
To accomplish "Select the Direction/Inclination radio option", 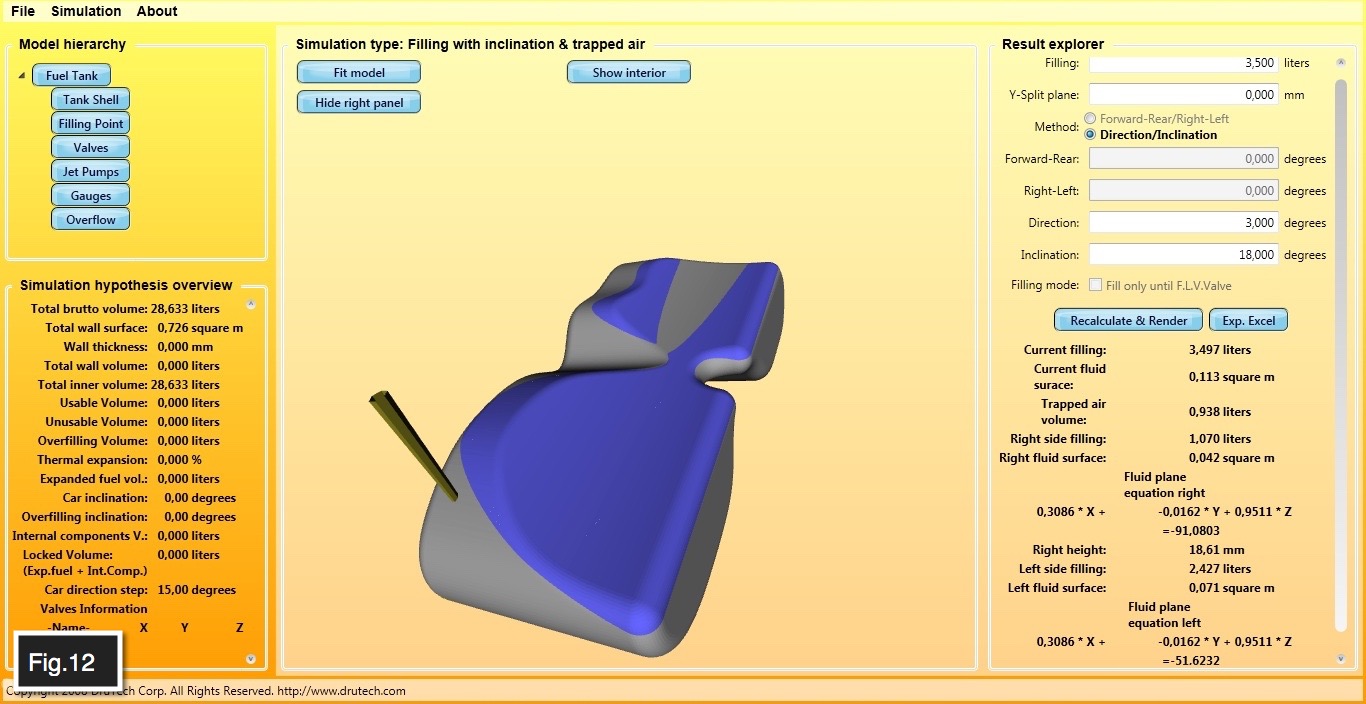I will click(x=1090, y=135).
